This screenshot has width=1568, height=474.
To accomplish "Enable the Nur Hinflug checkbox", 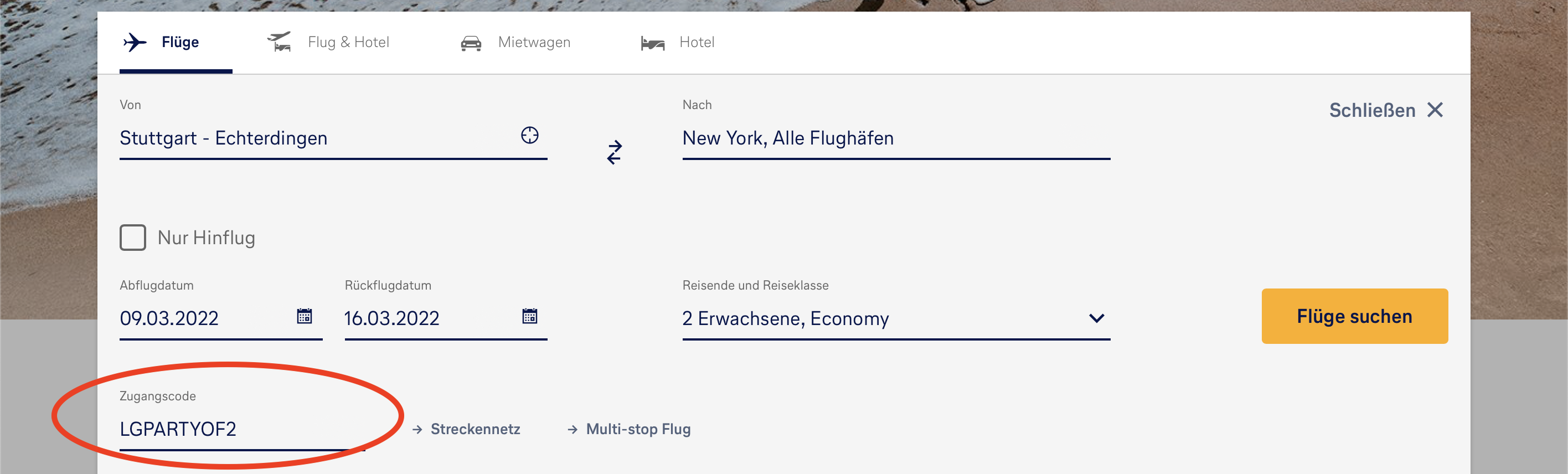I will pyautogui.click(x=133, y=238).
